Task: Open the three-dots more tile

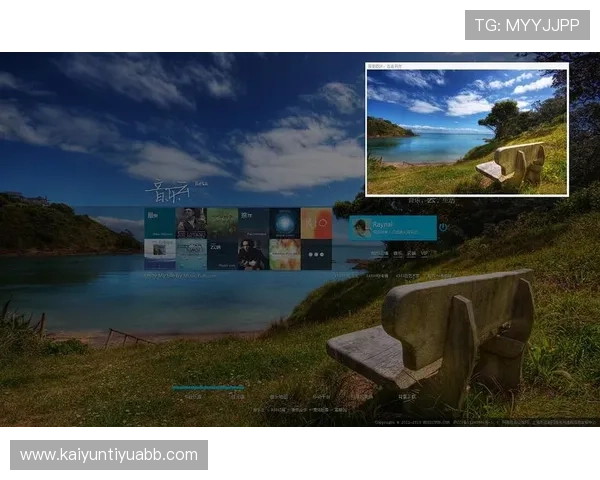Action: coord(316,255)
